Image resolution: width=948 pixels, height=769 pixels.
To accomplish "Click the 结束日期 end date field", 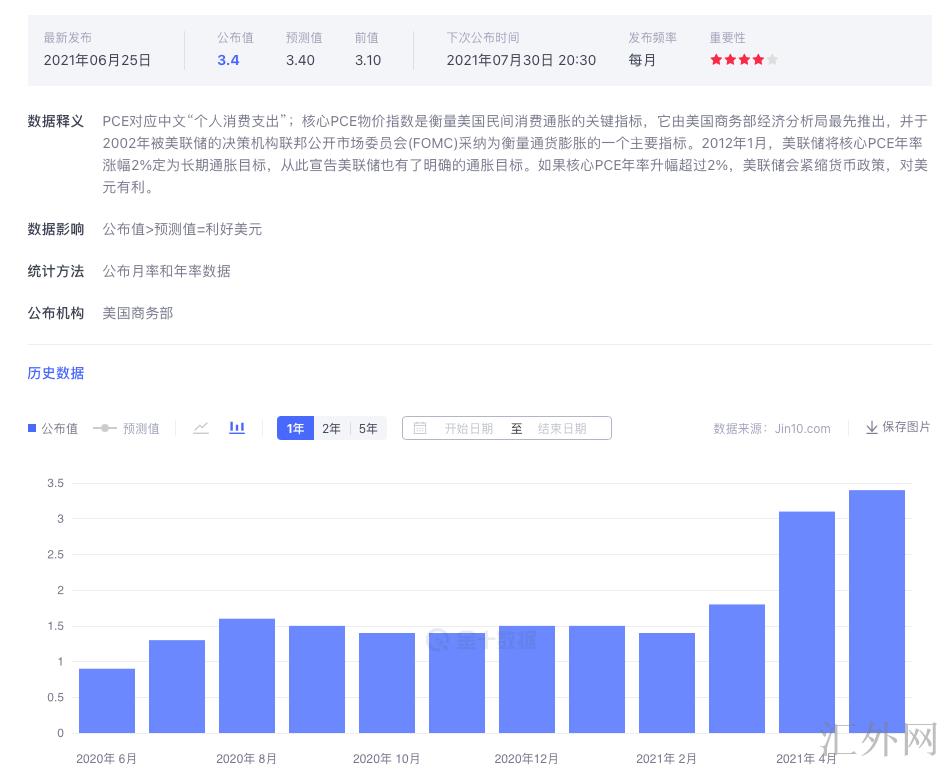I will point(562,428).
